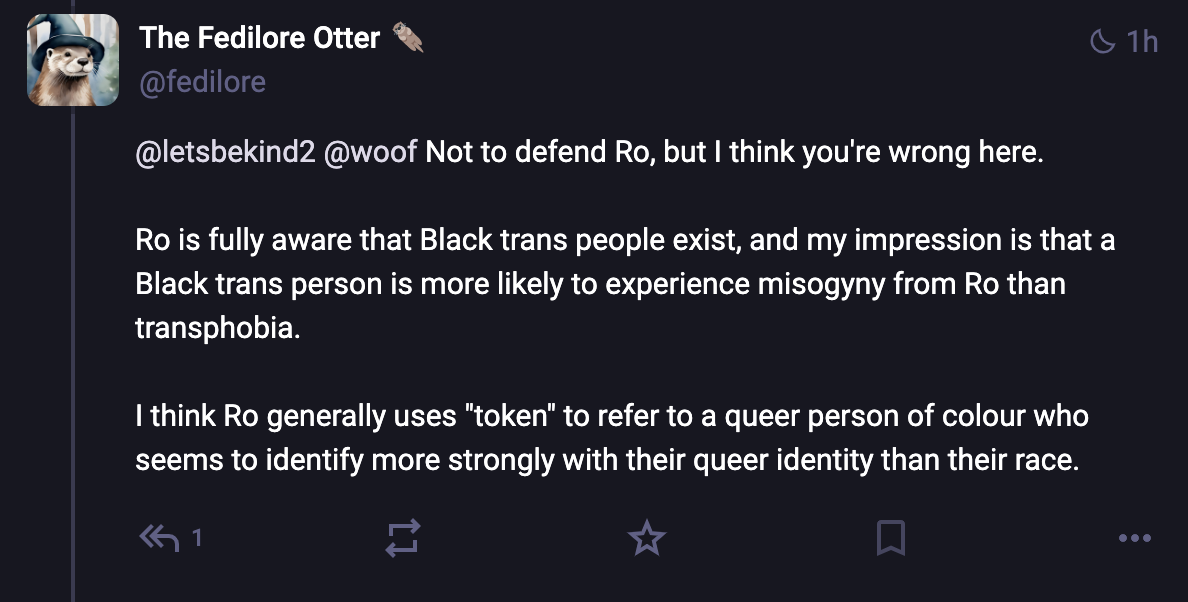Screen dimensions: 1188x602
Task: Open the @letsbekind2 mention
Action: (x=225, y=155)
